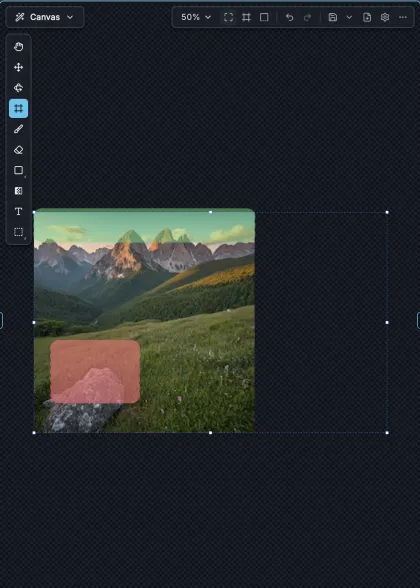420x588 pixels.
Task: Select the Eraser tool
Action: coord(18,150)
